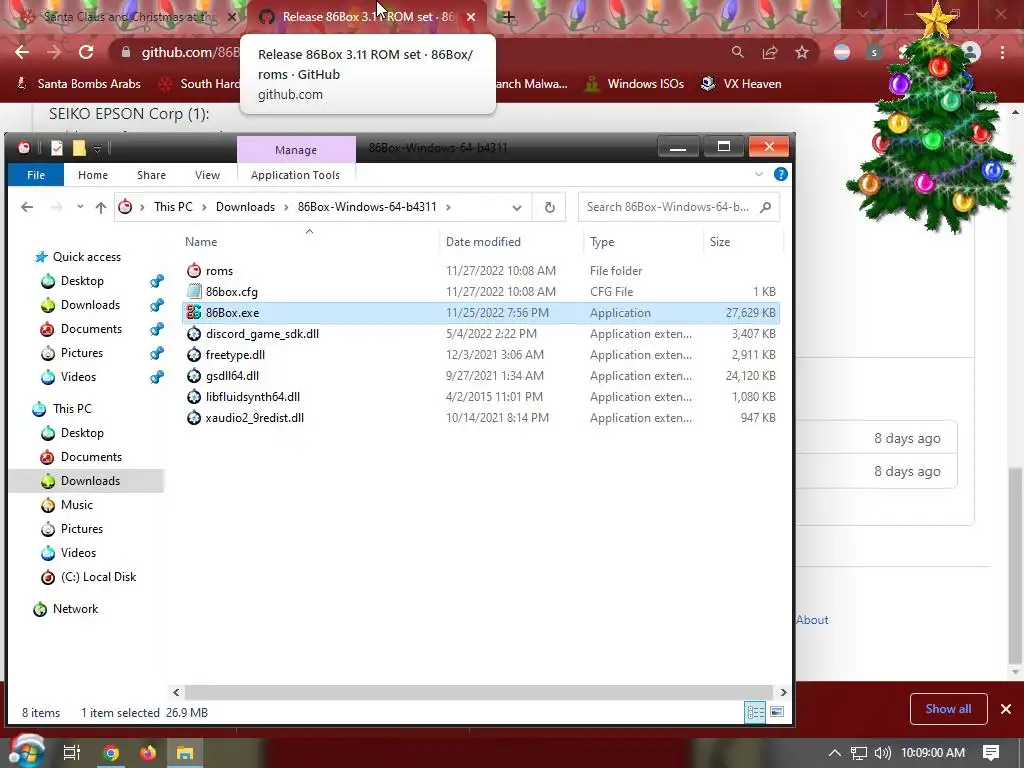1024x768 pixels.
Task: Sort files by Name column
Action: tap(201, 242)
